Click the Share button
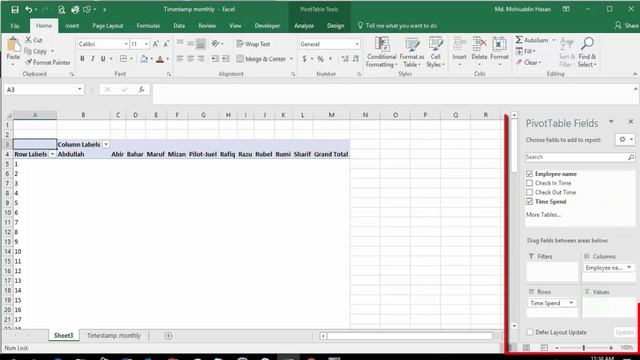Viewport: 640px width, 360px height. point(627,26)
